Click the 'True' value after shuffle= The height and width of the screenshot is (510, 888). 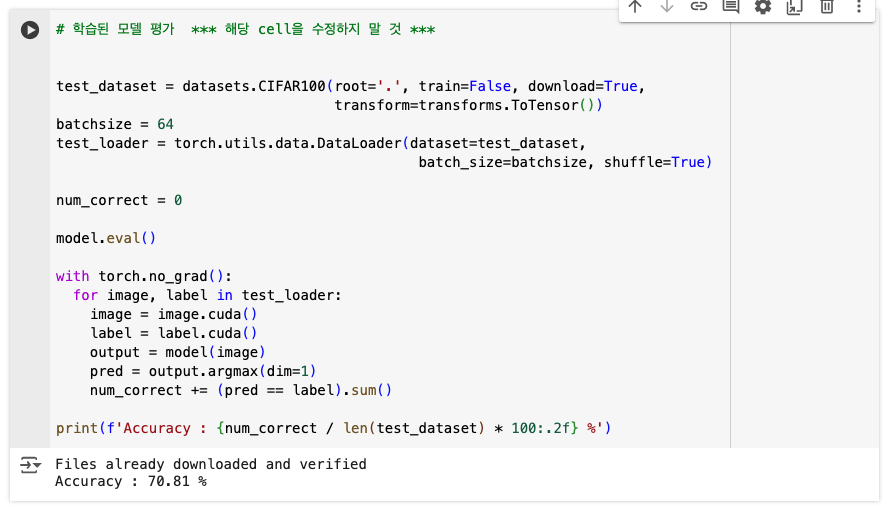(688, 162)
